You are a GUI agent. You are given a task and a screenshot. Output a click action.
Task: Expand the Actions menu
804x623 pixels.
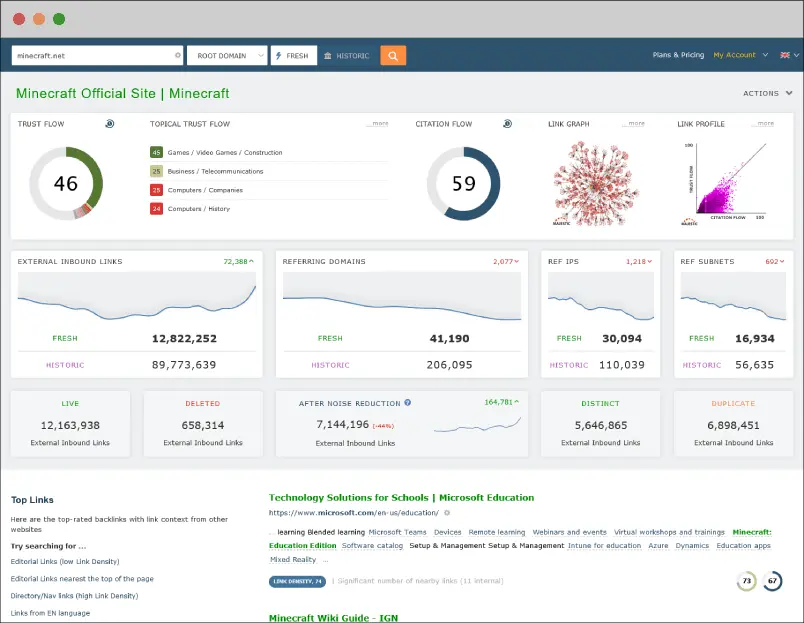point(766,93)
